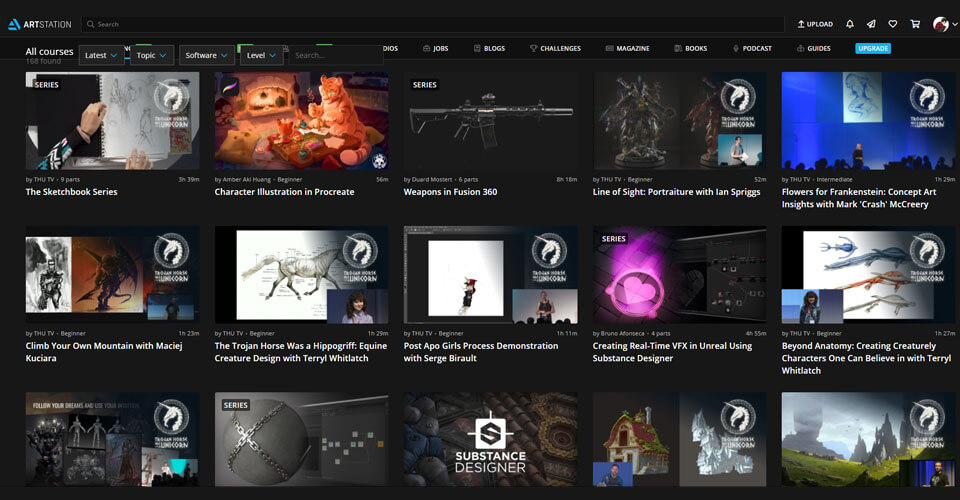Click the search magnifier icon
Image resolution: width=960 pixels, height=500 pixels.
(91, 24)
